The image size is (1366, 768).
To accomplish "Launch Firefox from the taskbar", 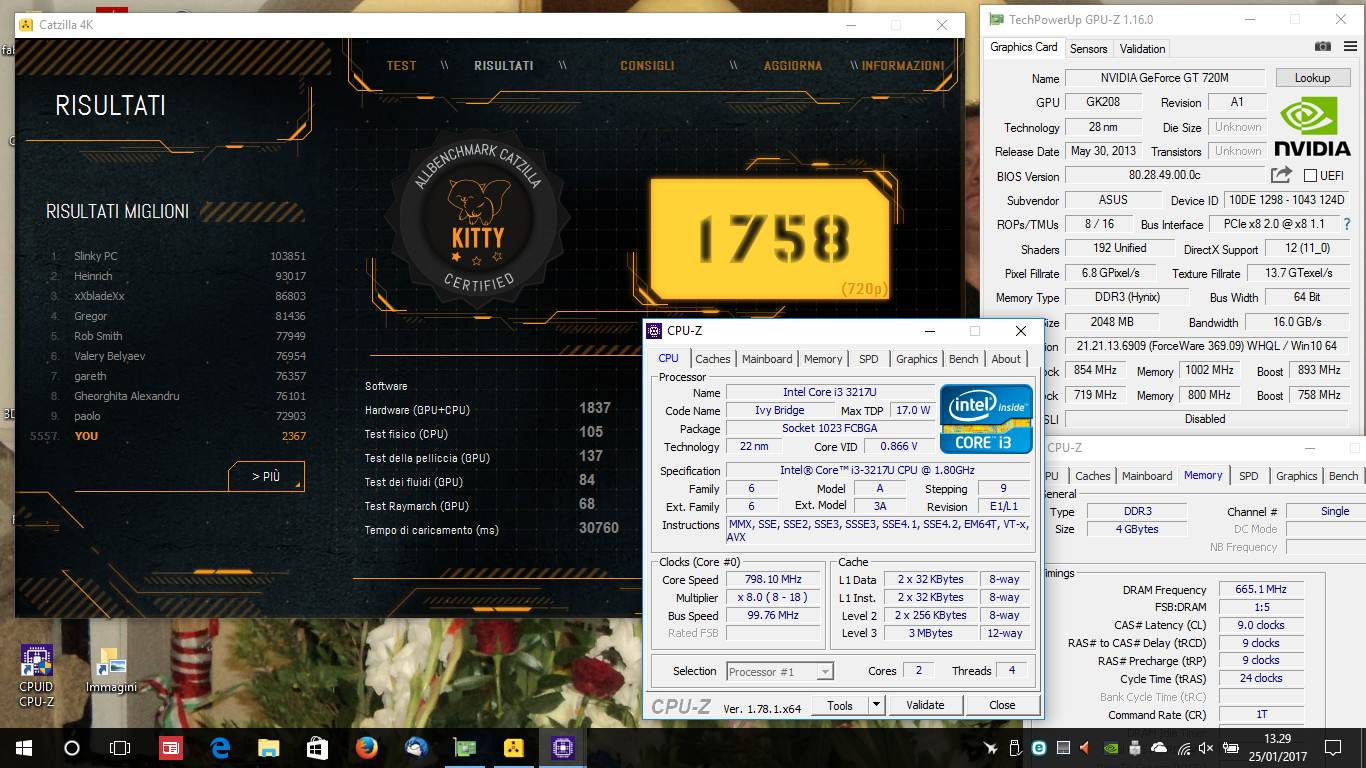I will 366,747.
